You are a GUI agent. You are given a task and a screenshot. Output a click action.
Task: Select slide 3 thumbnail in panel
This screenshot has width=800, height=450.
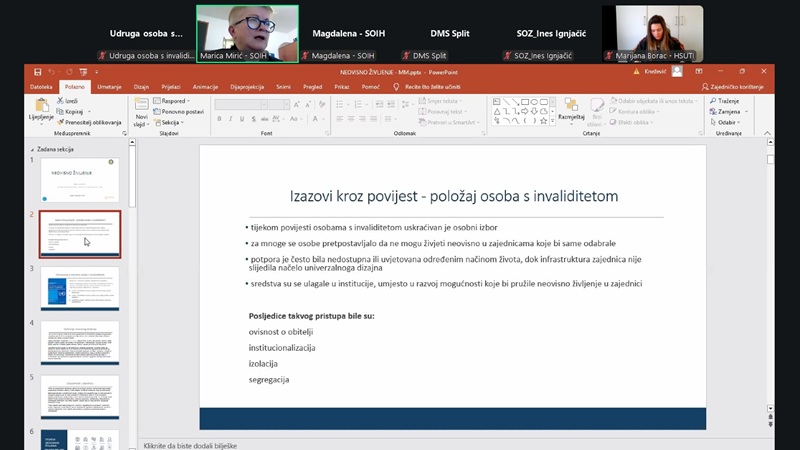click(80, 287)
